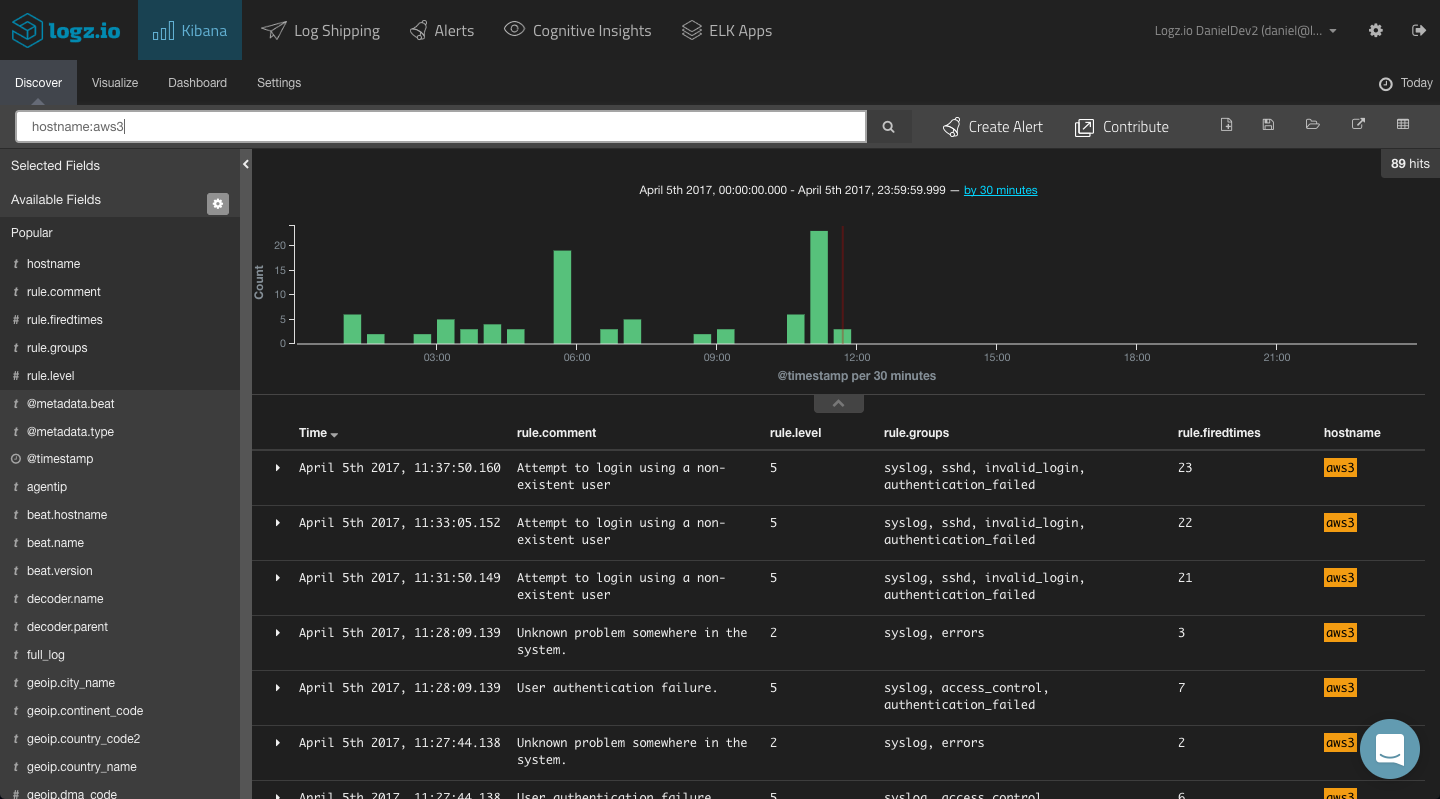Open available fields gear settings
1440x799 pixels.
tap(218, 204)
